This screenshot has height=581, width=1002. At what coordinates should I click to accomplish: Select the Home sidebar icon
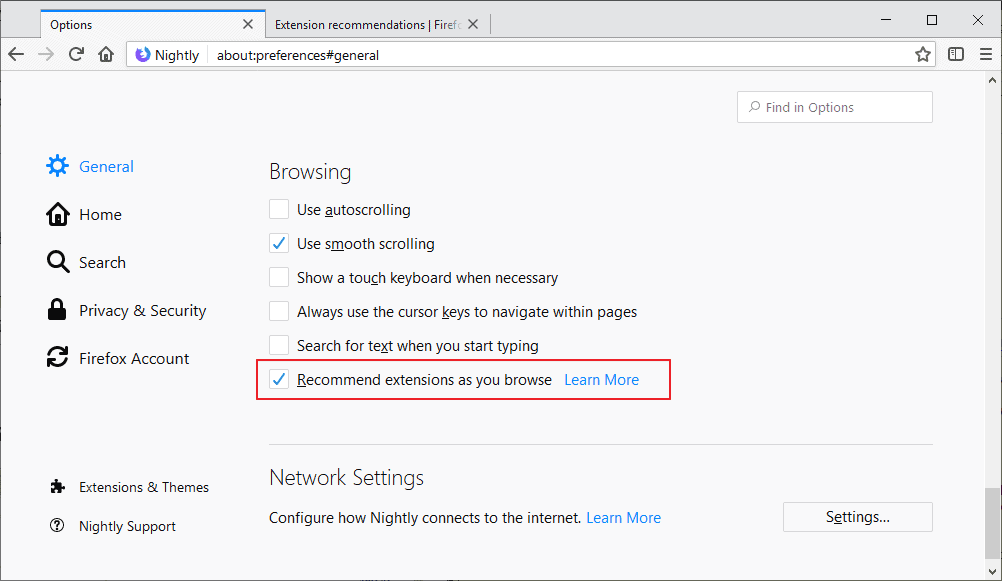[57, 214]
